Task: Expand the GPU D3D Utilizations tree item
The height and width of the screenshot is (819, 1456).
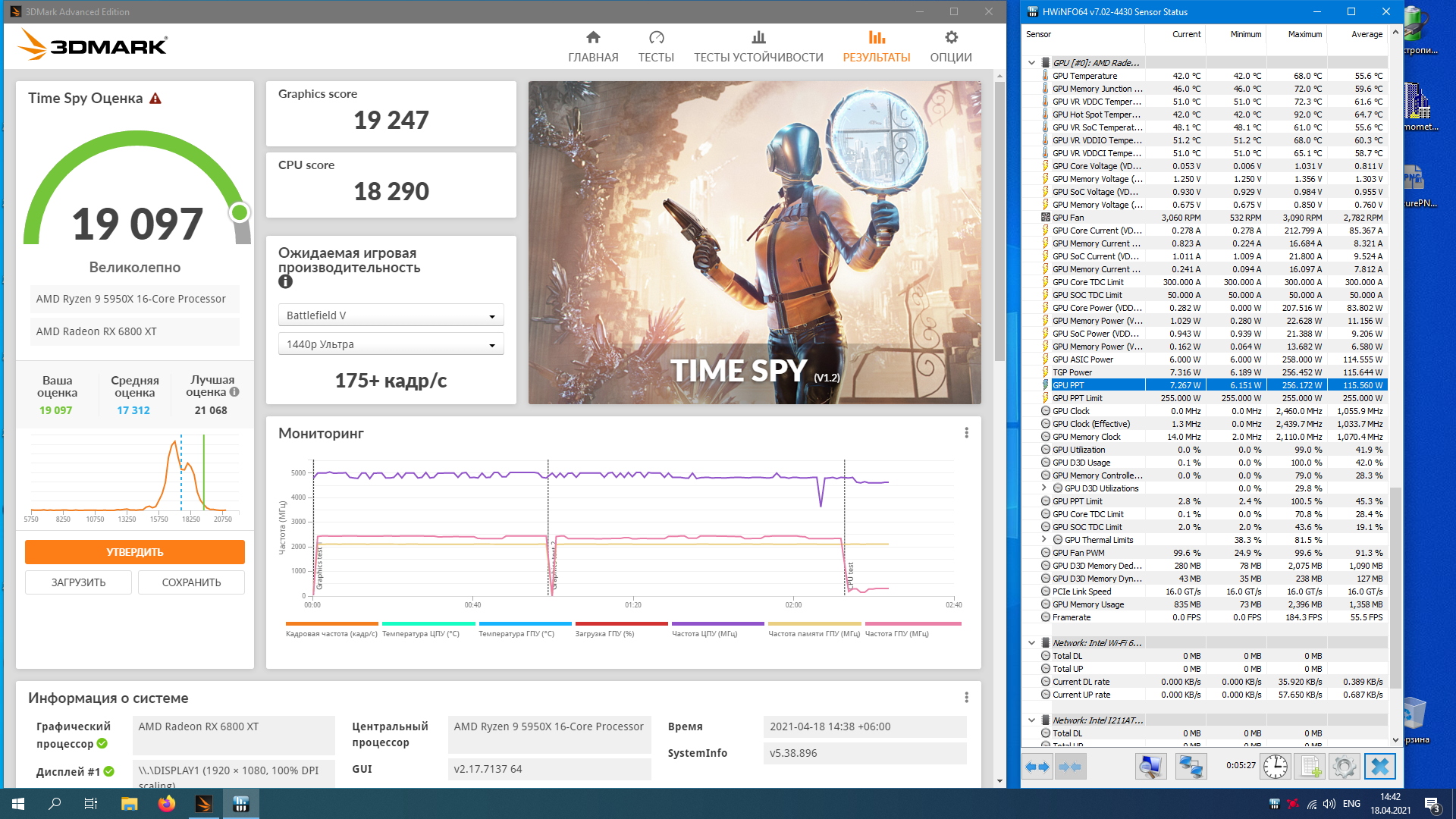Action: pos(1044,488)
